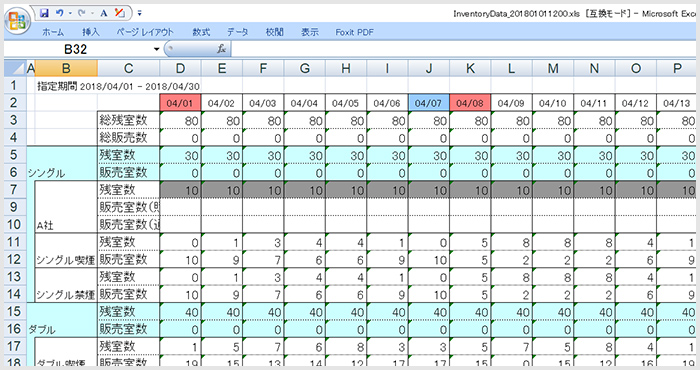Select column D header
The height and width of the screenshot is (370, 700).
180,68
